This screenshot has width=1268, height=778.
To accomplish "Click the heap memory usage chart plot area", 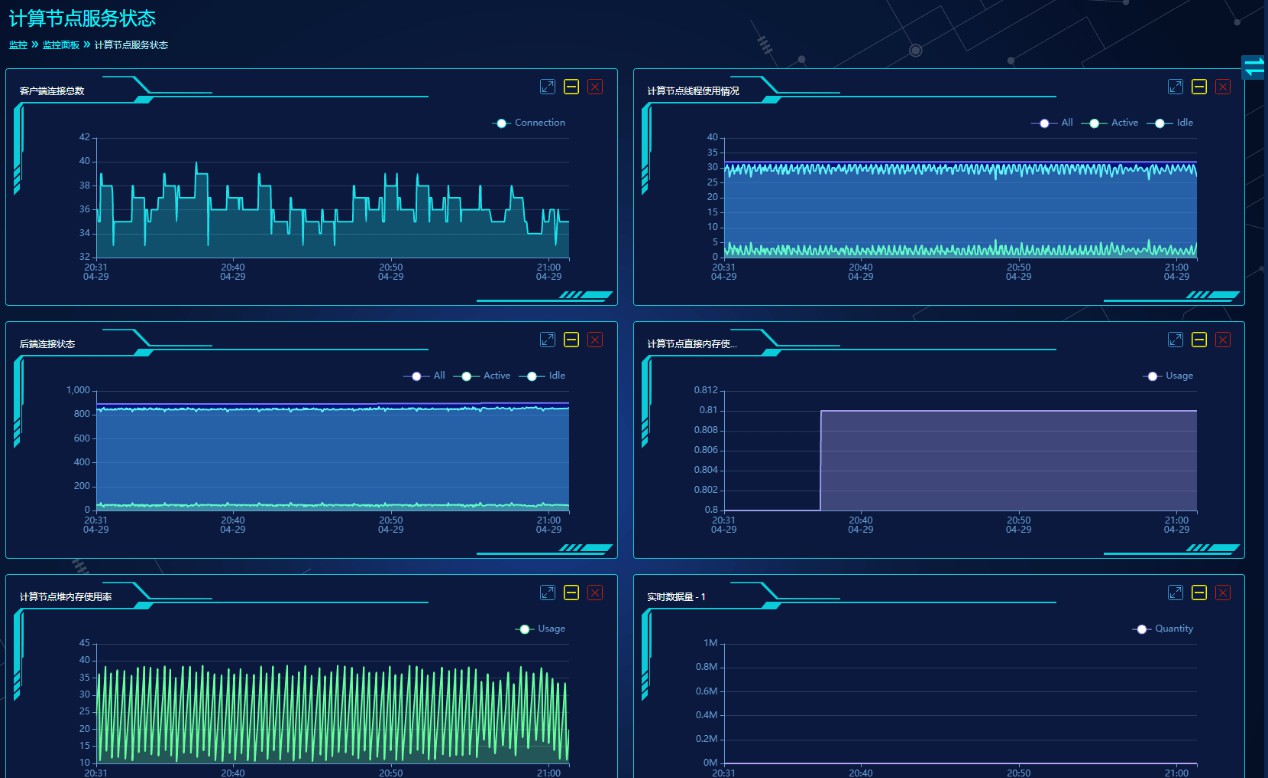I will coord(332,703).
